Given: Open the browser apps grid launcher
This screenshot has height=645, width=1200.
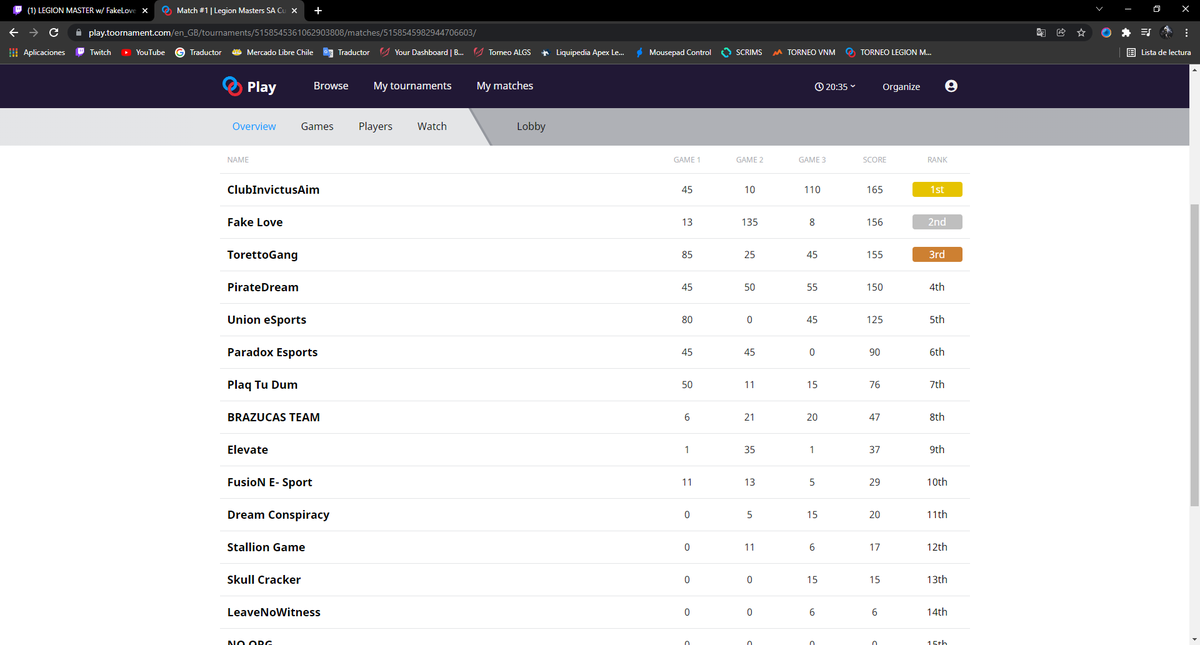Looking at the screenshot, I should coord(11,52).
